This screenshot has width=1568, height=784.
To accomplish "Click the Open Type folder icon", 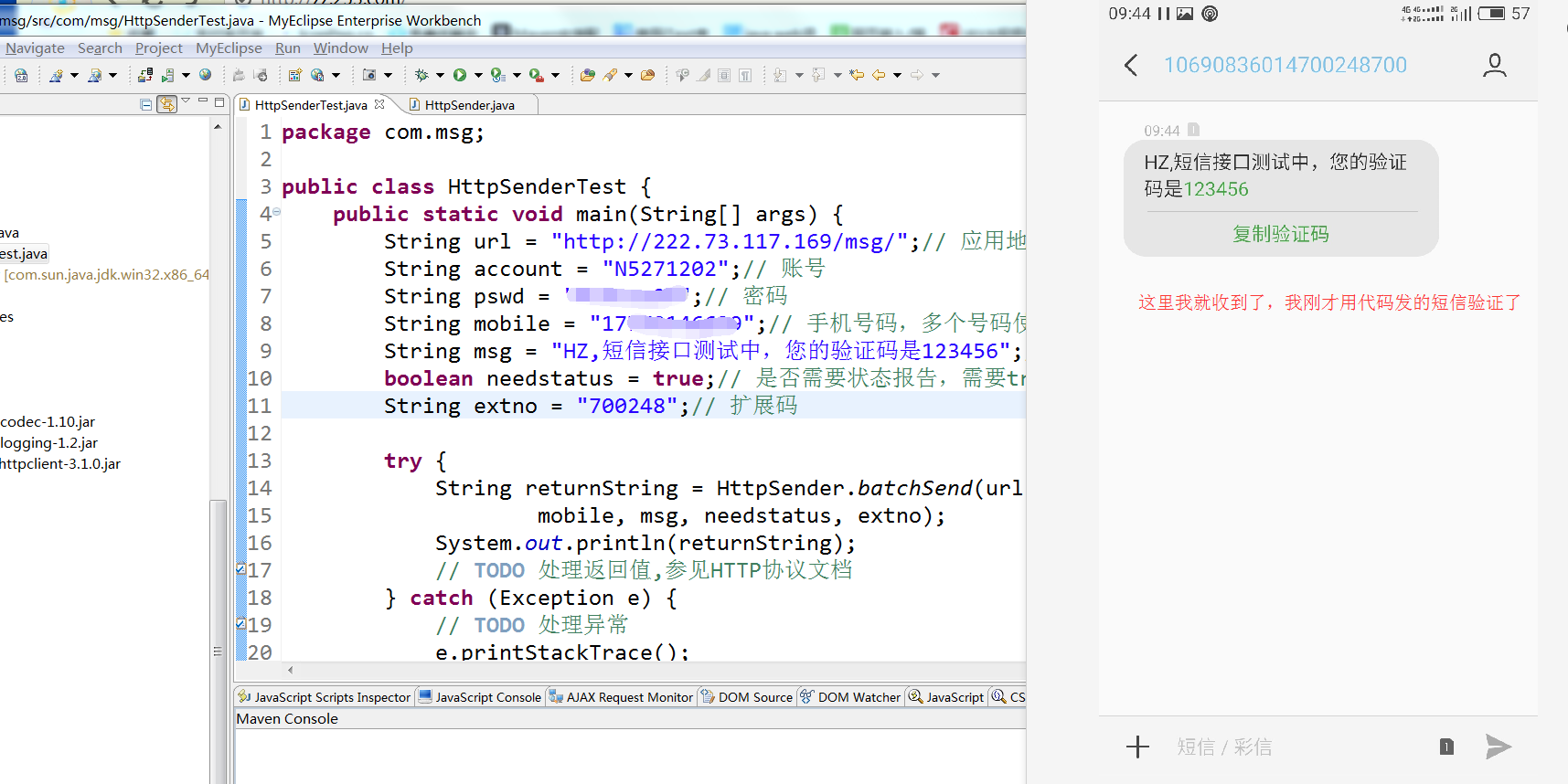I will click(588, 75).
